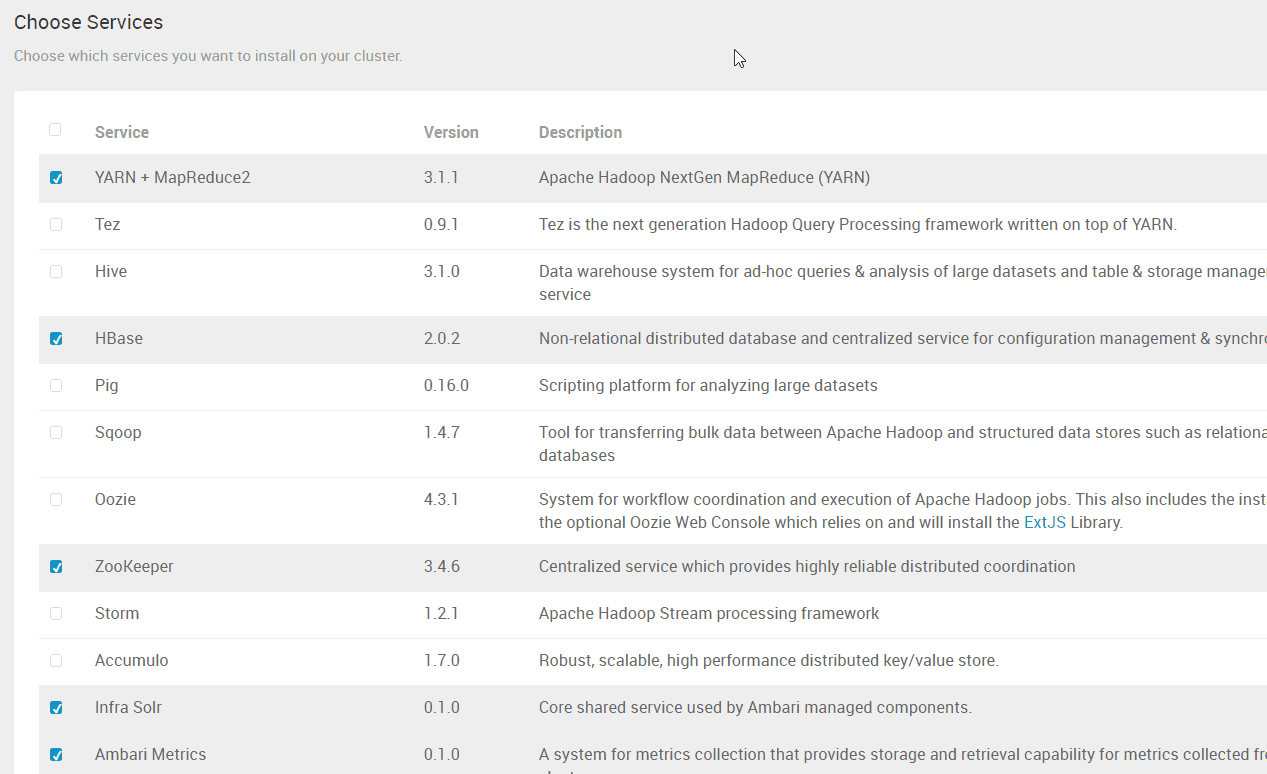Check the Hive service checkbox
This screenshot has width=1267, height=774.
56,272
